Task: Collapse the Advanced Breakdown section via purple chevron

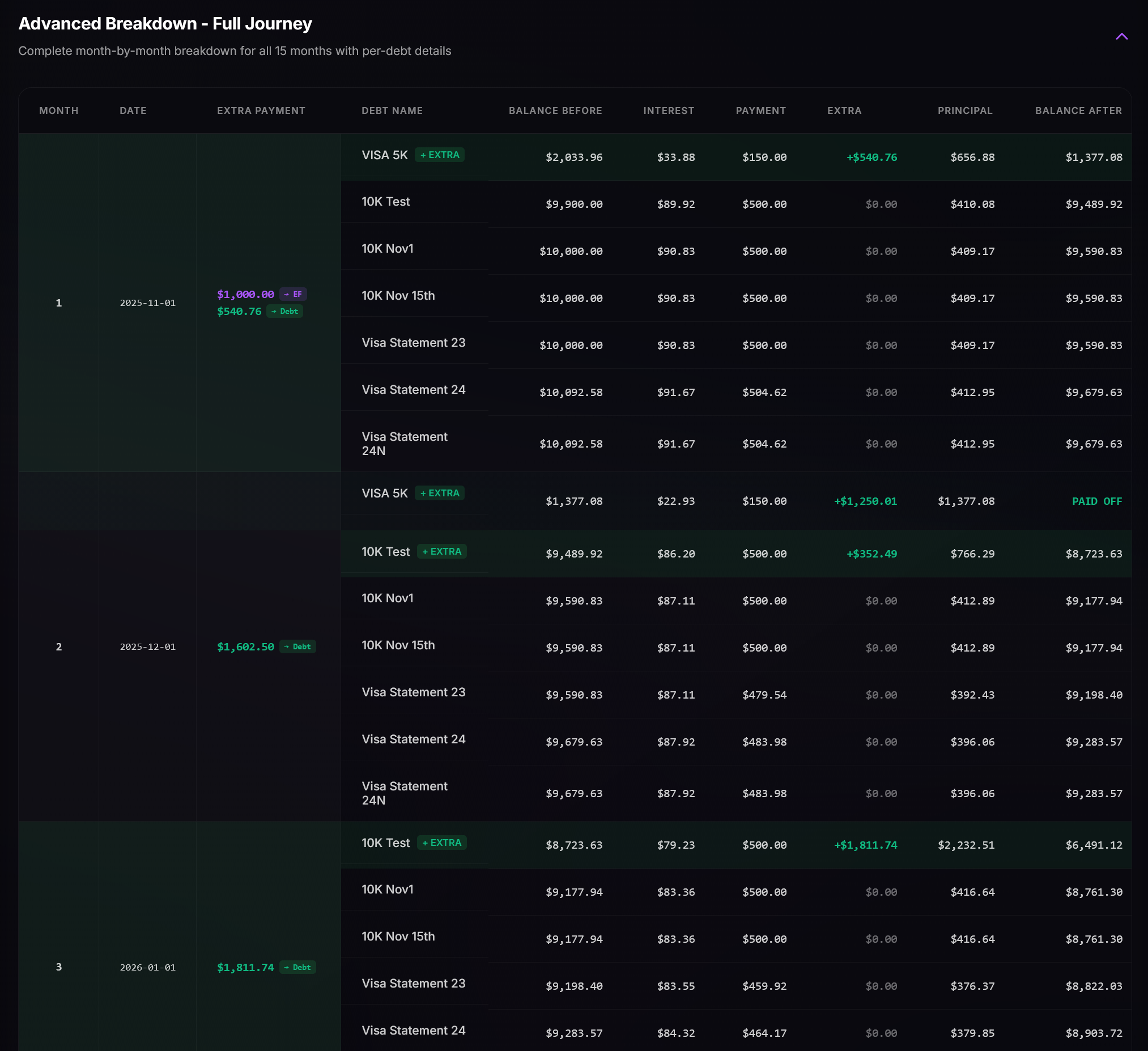Action: (1123, 36)
